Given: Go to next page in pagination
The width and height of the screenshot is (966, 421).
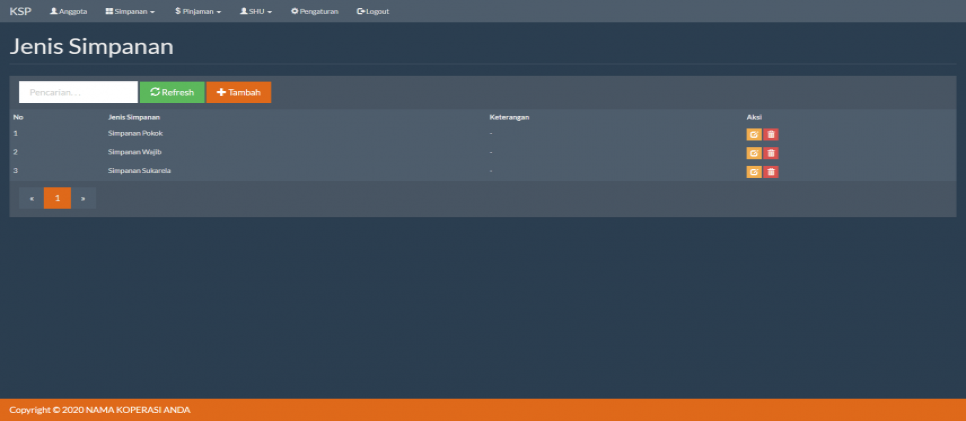Looking at the screenshot, I should (83, 198).
